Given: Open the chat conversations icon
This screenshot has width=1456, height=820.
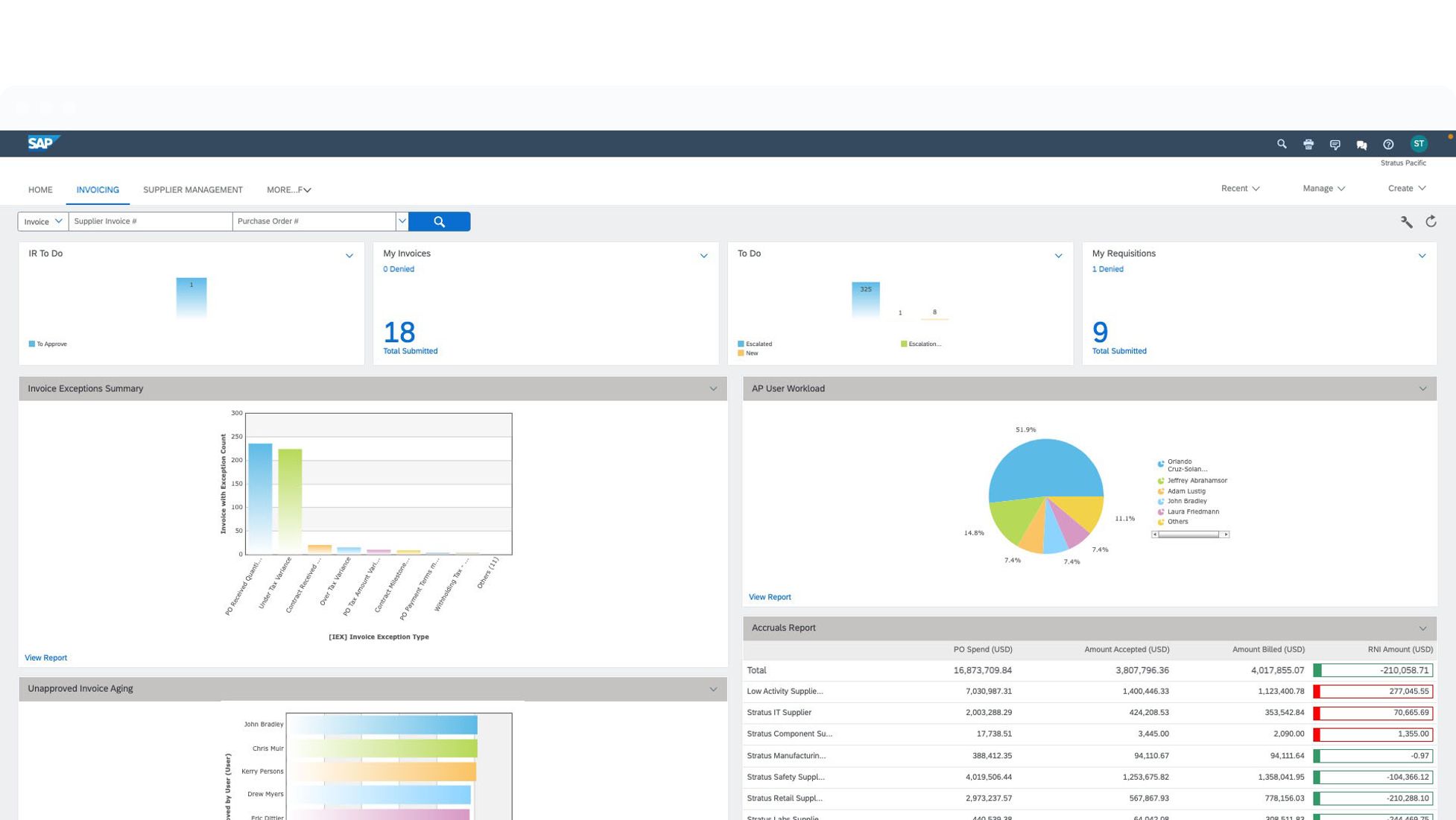Looking at the screenshot, I should [1361, 145].
